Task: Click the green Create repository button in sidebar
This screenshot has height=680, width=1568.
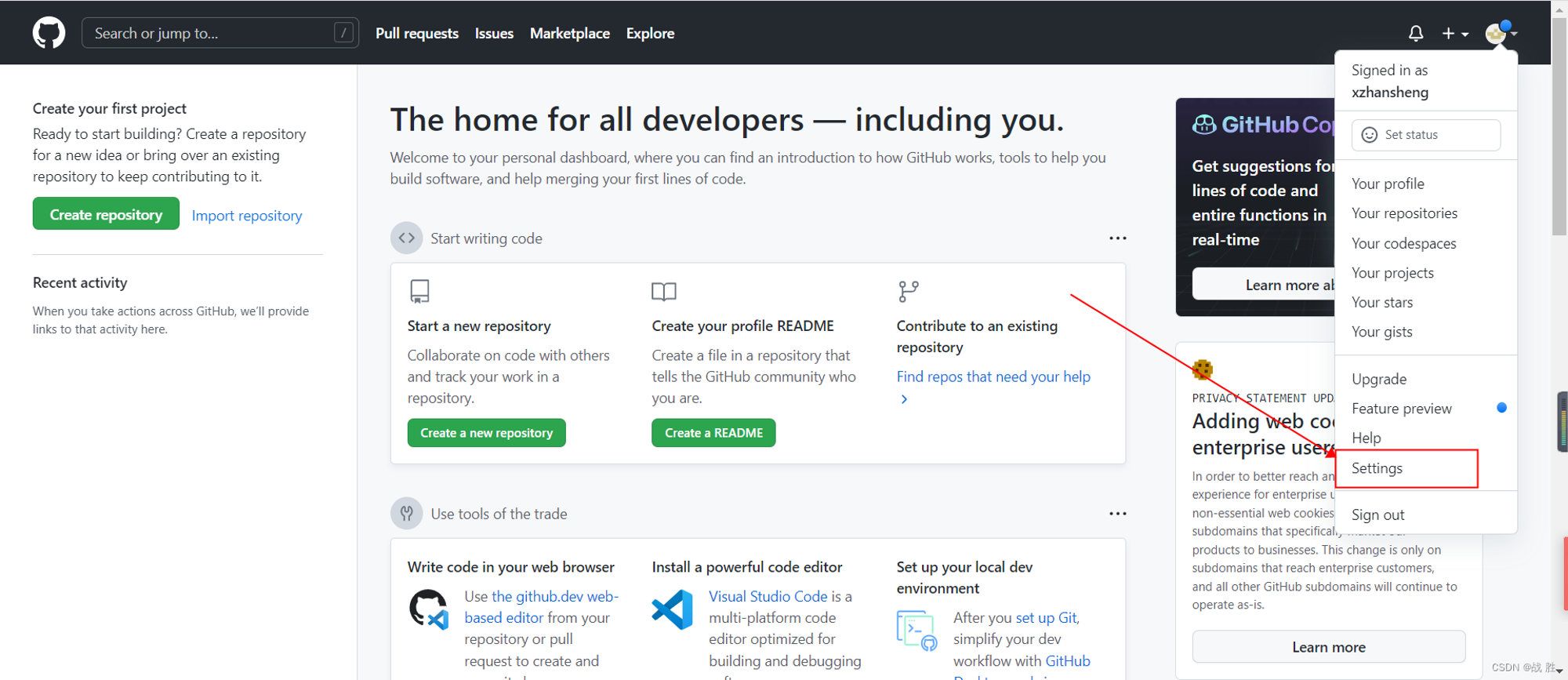Action: pyautogui.click(x=106, y=214)
